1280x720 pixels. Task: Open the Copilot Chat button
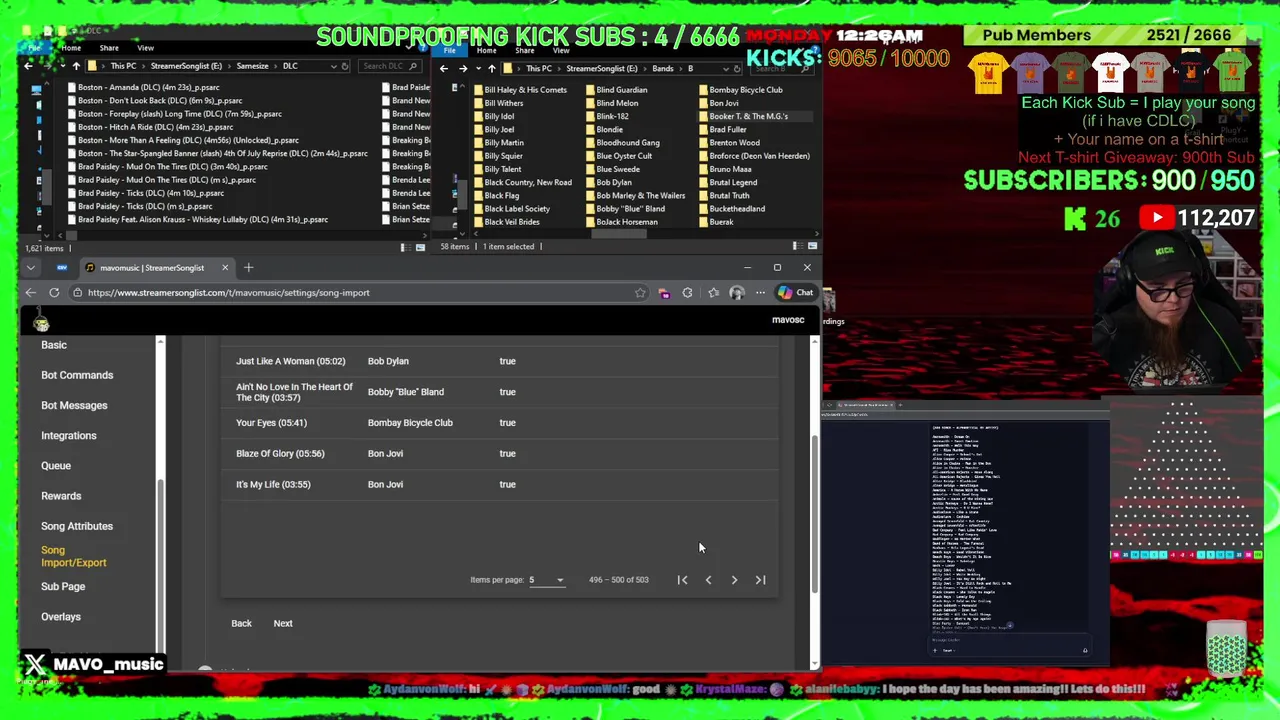click(796, 293)
